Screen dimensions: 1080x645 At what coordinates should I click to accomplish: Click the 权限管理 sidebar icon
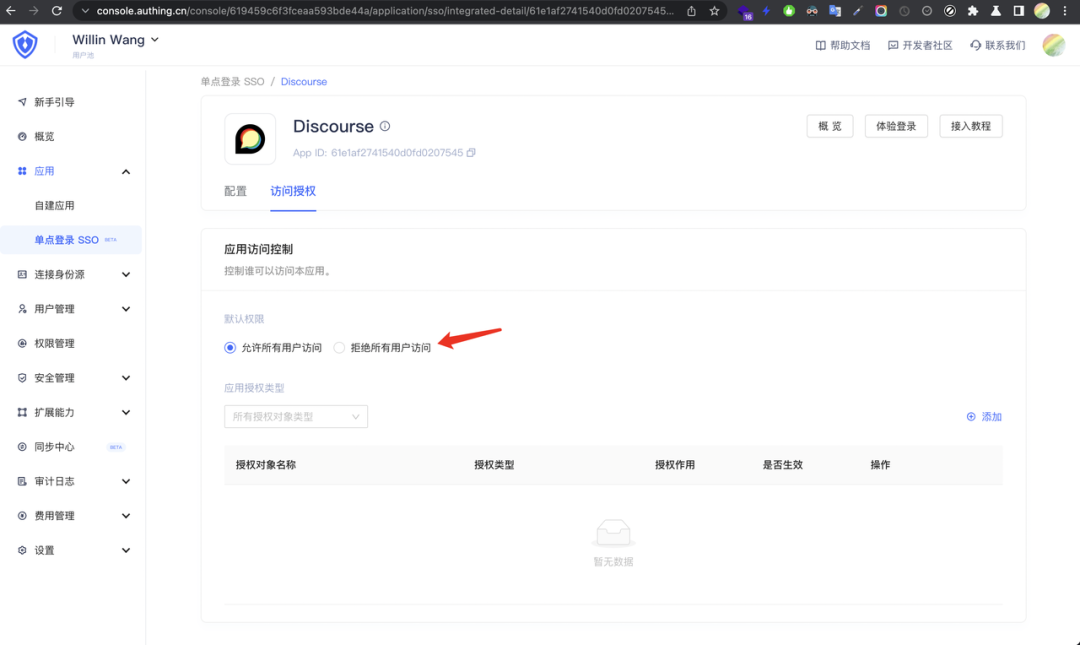(x=22, y=343)
